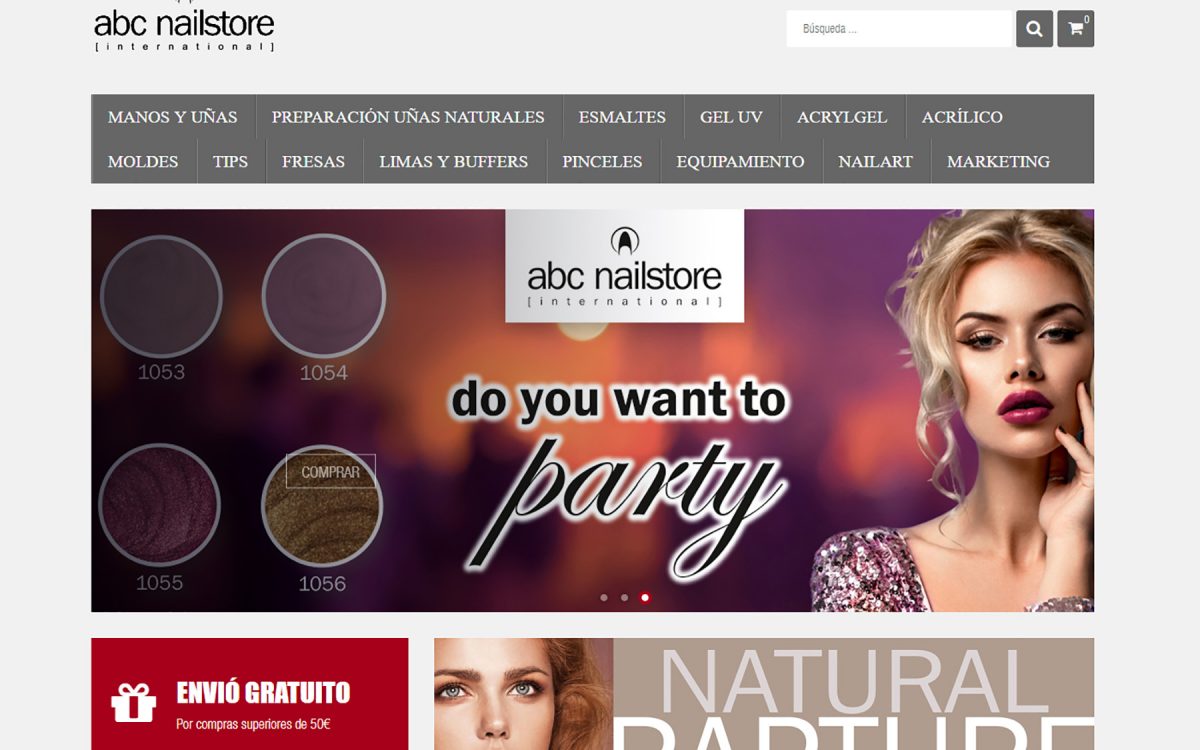Open the Limas y Buffers menu
1200x750 pixels.
coord(453,161)
